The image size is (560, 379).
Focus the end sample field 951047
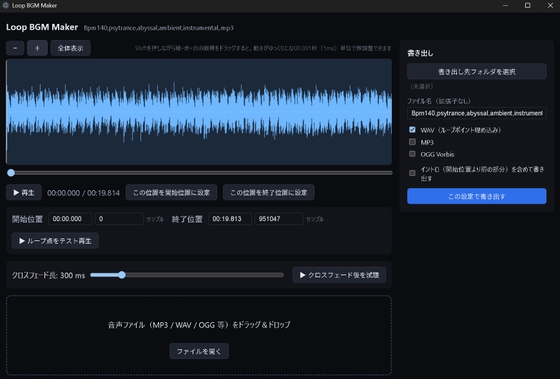(x=279, y=219)
